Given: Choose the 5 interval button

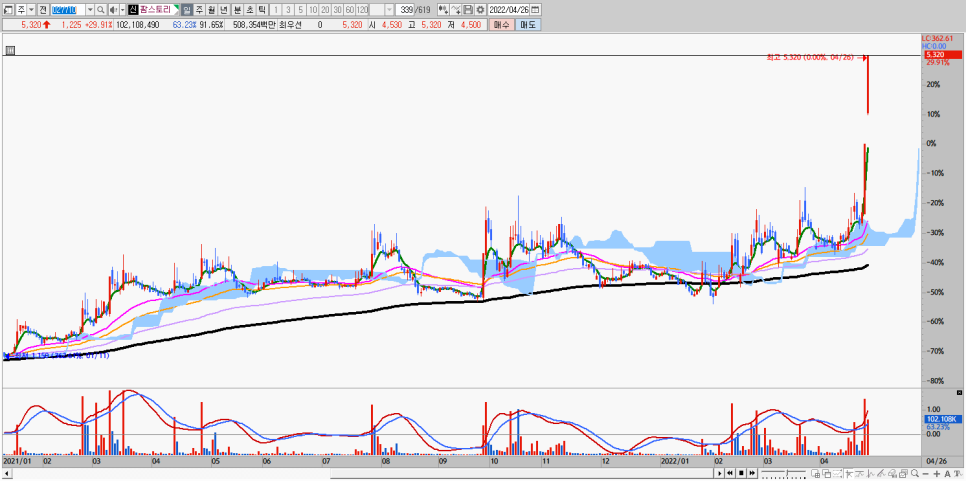Looking at the screenshot, I should click(301, 10).
